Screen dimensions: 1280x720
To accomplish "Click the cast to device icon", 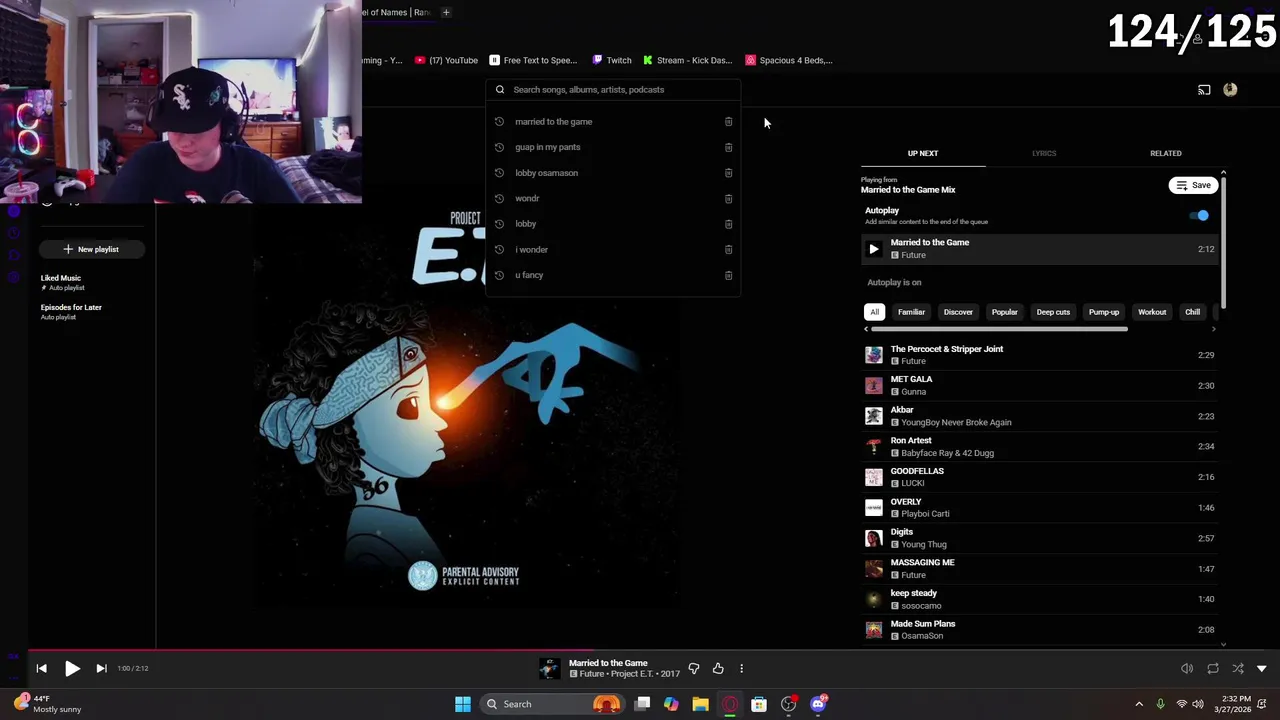I will pyautogui.click(x=1204, y=90).
